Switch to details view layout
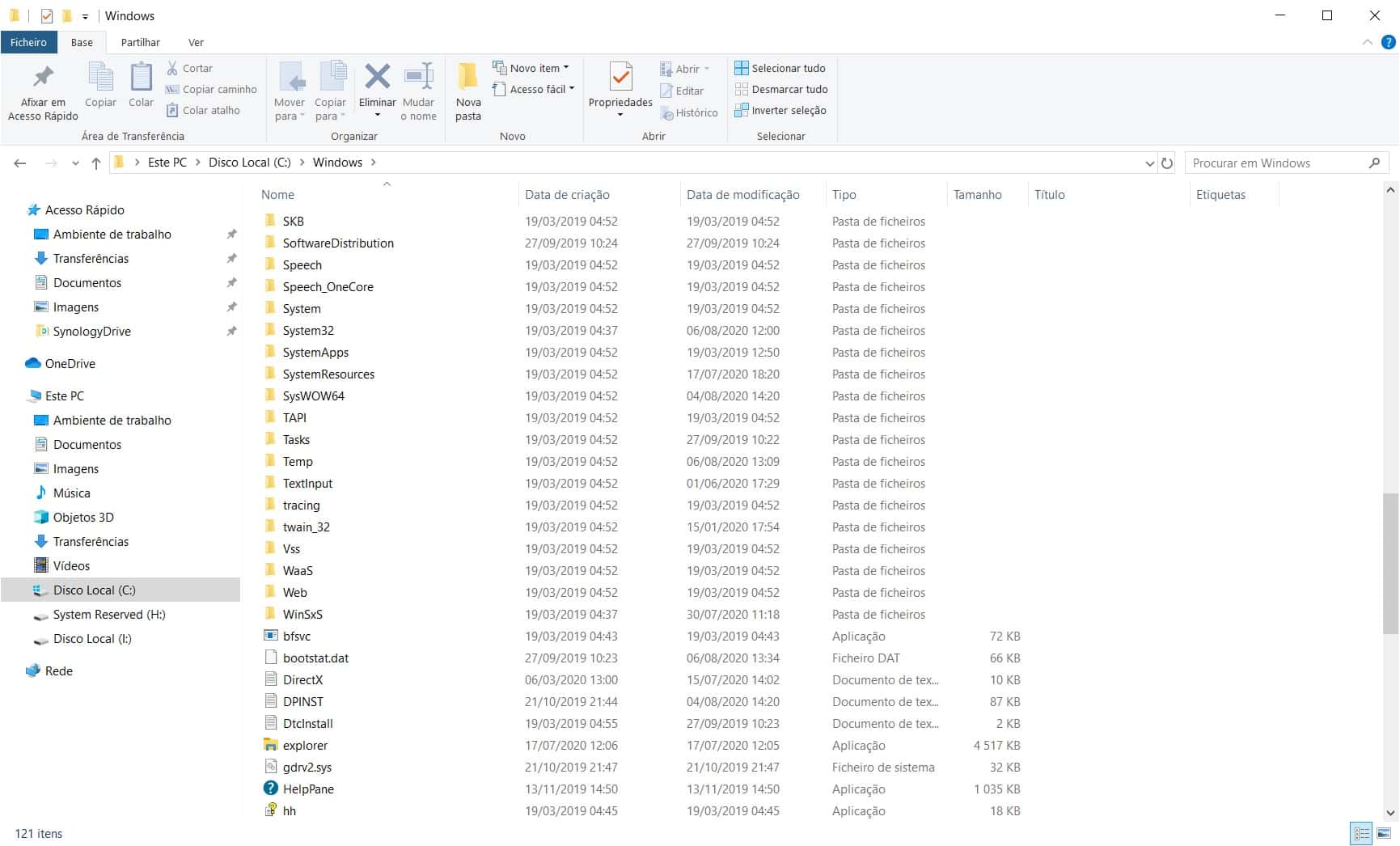1400x846 pixels. [1362, 833]
